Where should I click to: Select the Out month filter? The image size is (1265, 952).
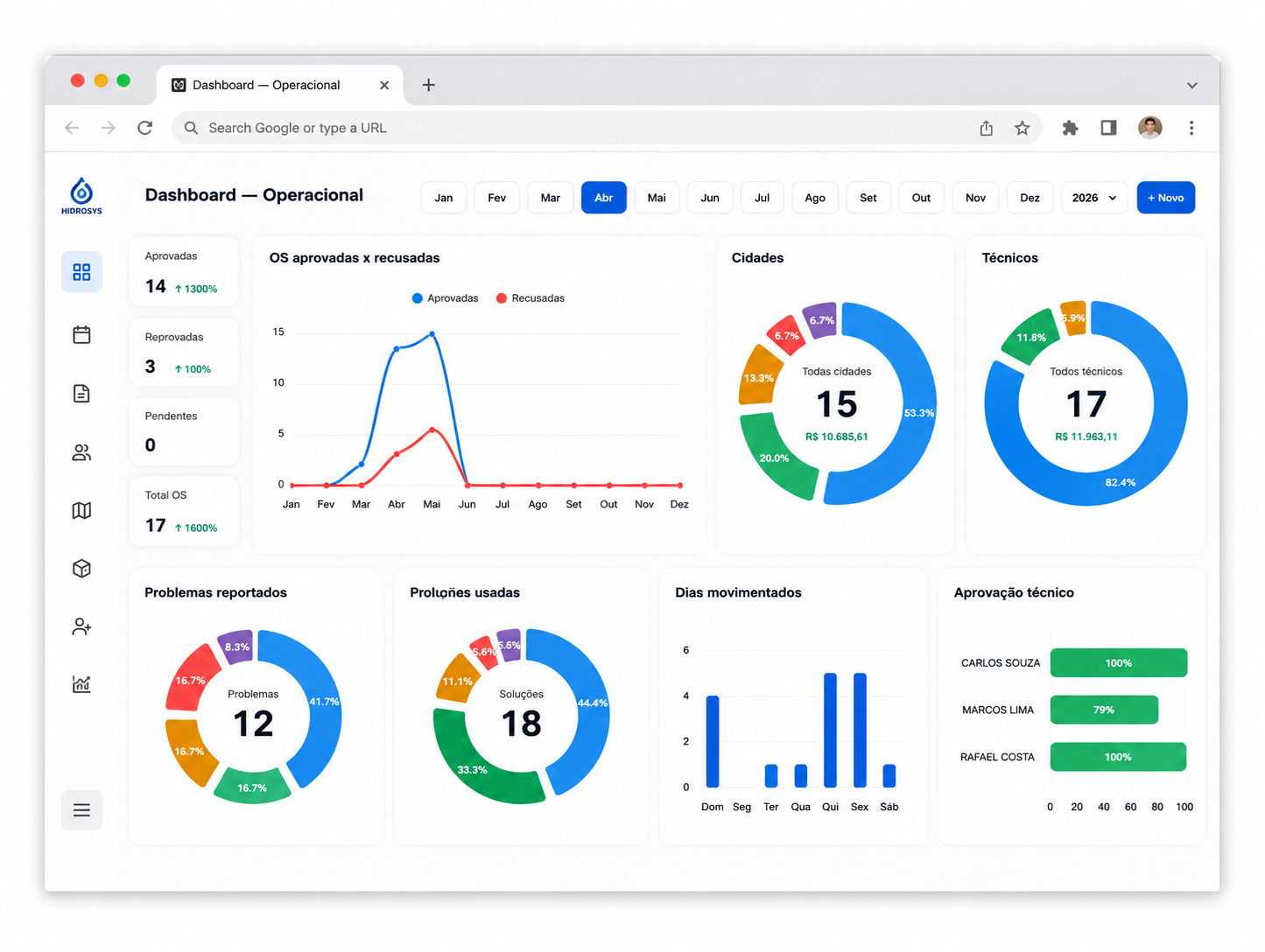point(921,198)
